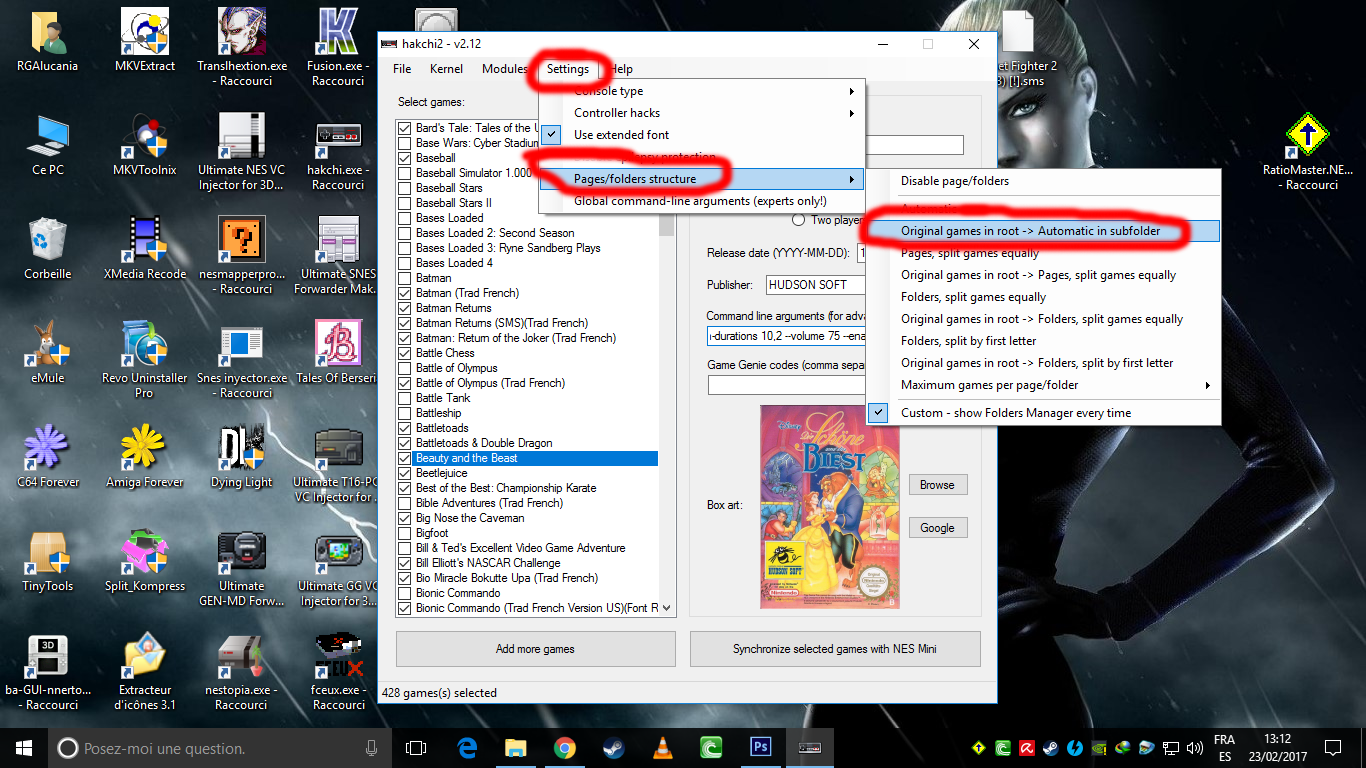The image size is (1366, 768).
Task: Select the MKVToolnix desktop icon
Action: (144, 144)
